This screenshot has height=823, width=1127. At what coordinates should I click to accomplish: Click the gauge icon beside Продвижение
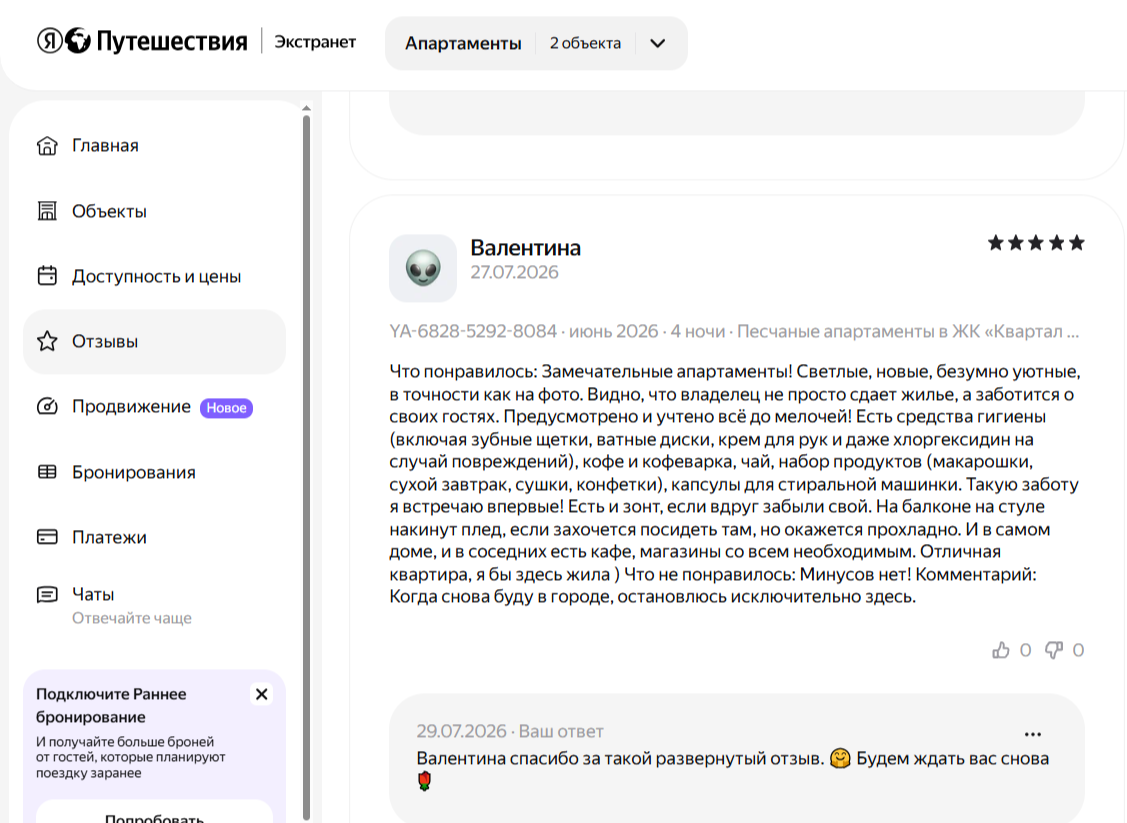pyautogui.click(x=47, y=407)
